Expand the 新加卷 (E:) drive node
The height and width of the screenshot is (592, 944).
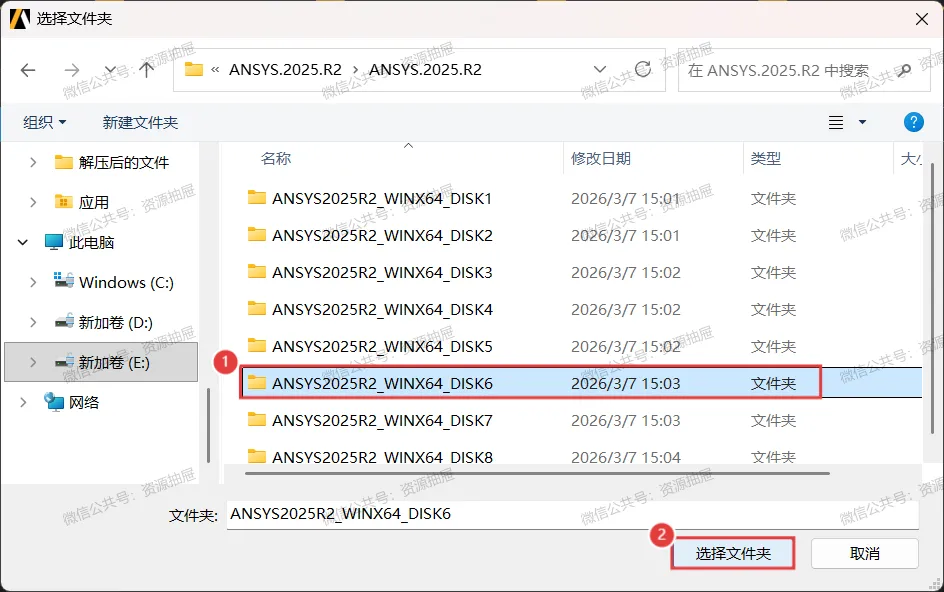point(33,363)
